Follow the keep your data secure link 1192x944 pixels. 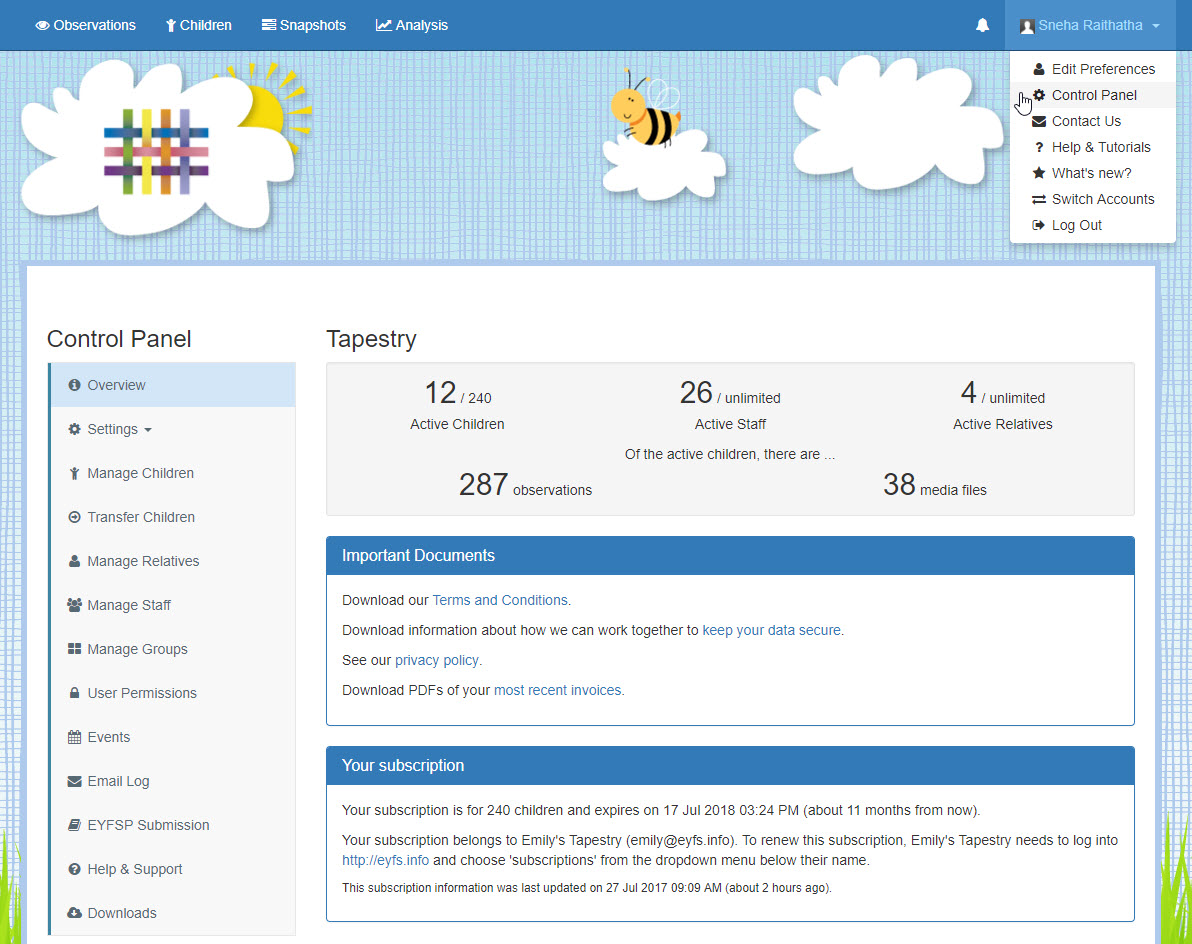(x=772, y=630)
